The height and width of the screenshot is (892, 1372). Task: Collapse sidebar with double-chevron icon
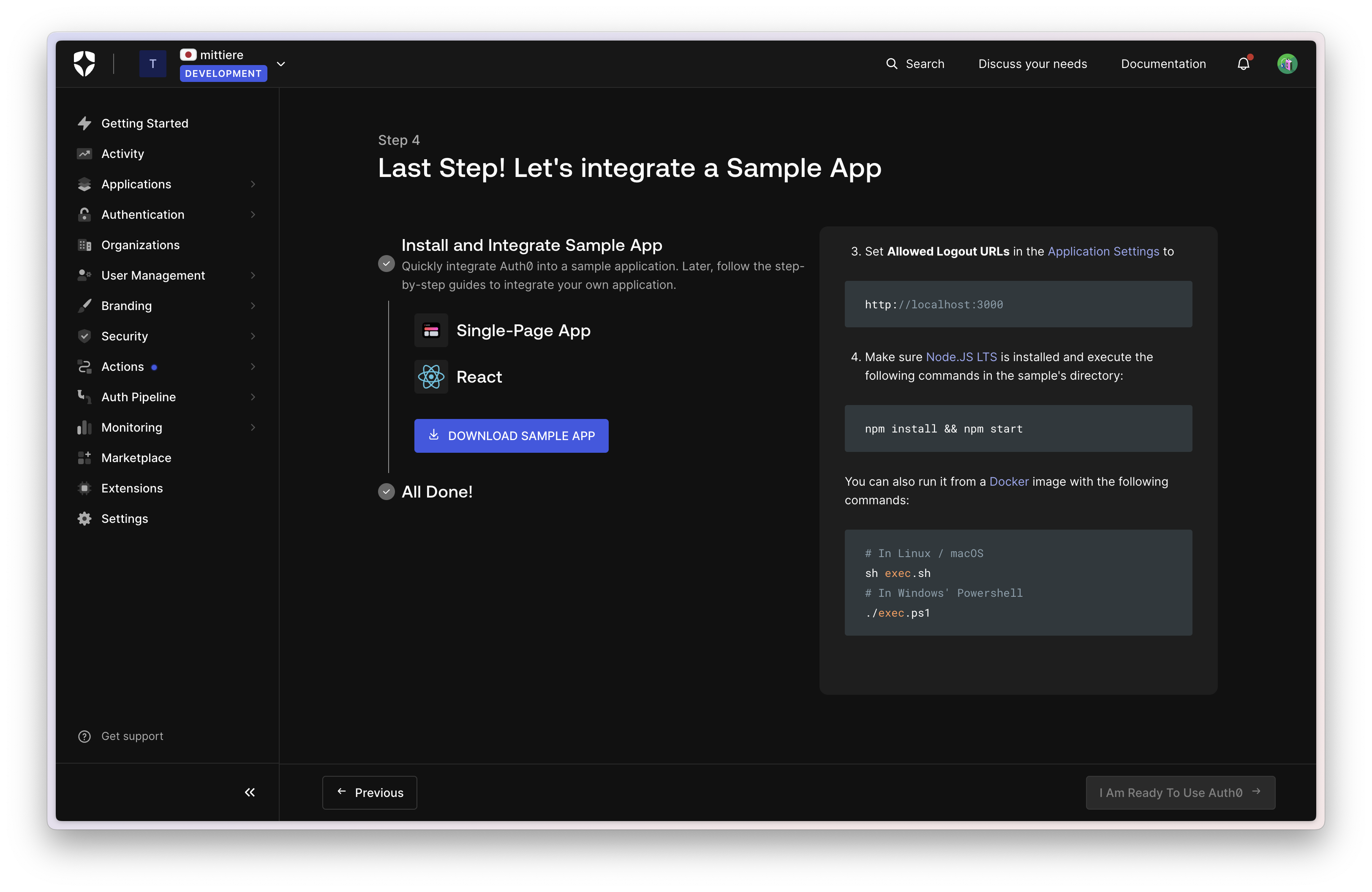pyautogui.click(x=250, y=792)
